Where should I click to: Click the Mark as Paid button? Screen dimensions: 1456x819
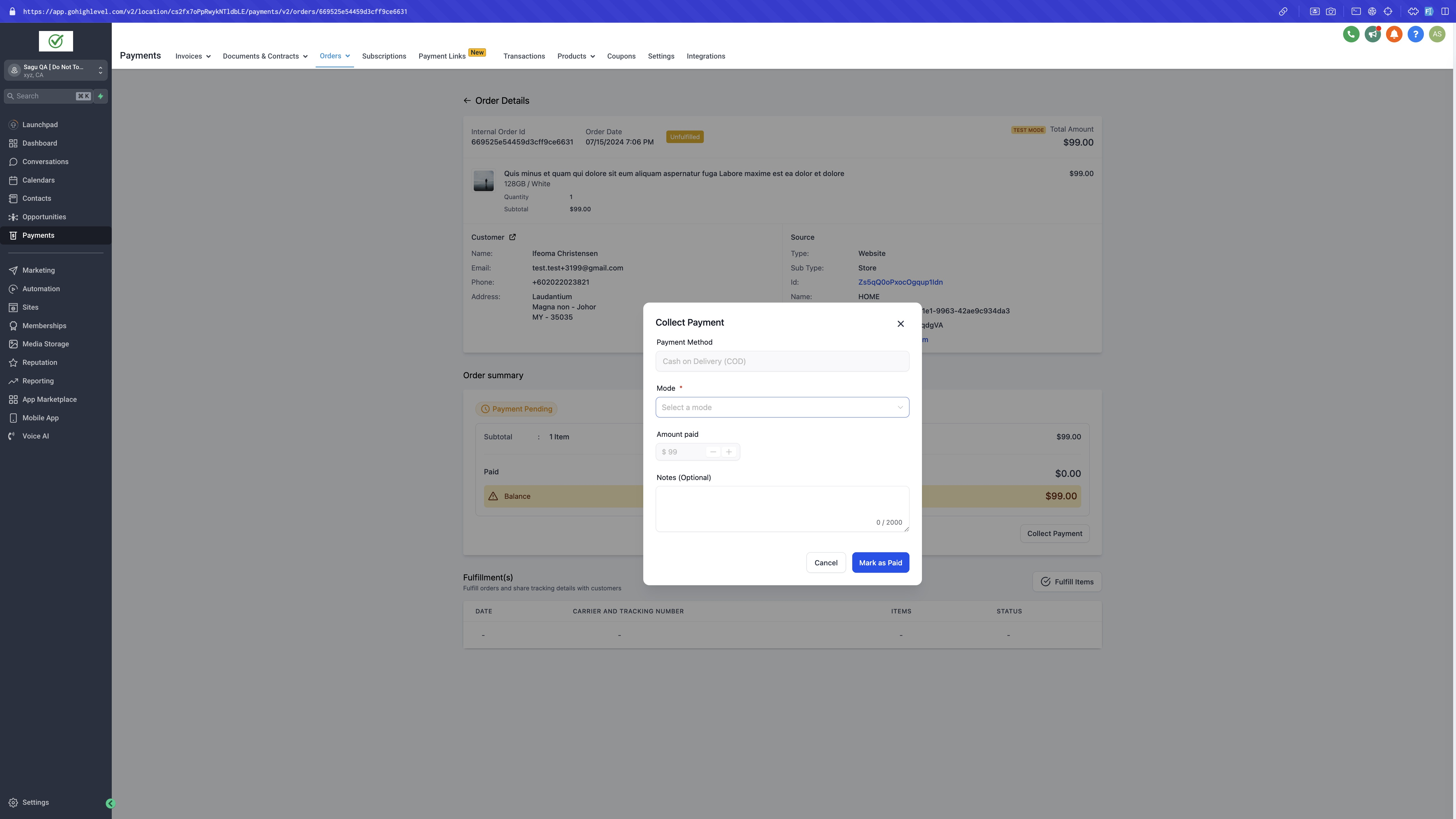click(880, 562)
